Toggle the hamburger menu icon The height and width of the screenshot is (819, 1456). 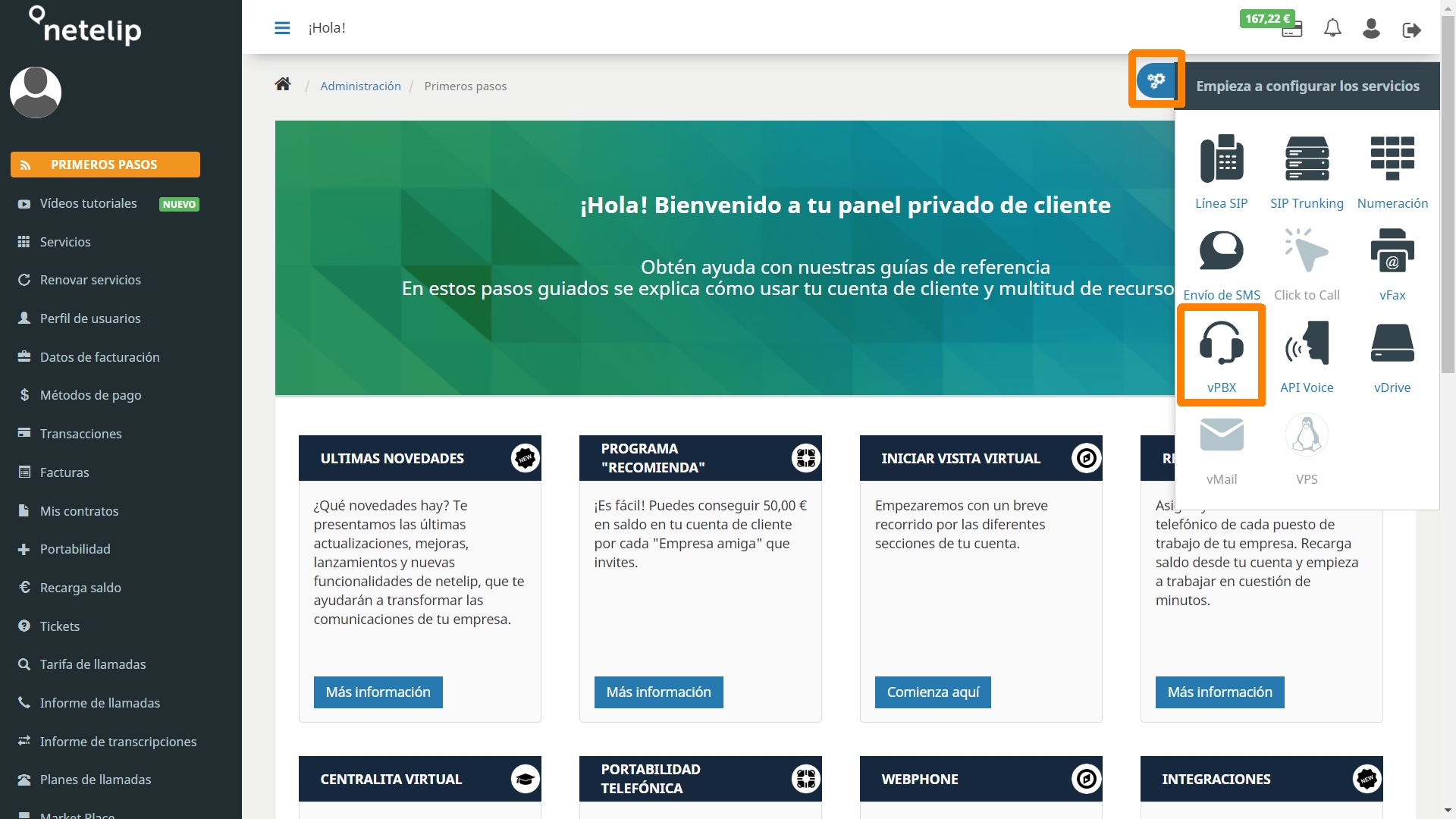[282, 28]
